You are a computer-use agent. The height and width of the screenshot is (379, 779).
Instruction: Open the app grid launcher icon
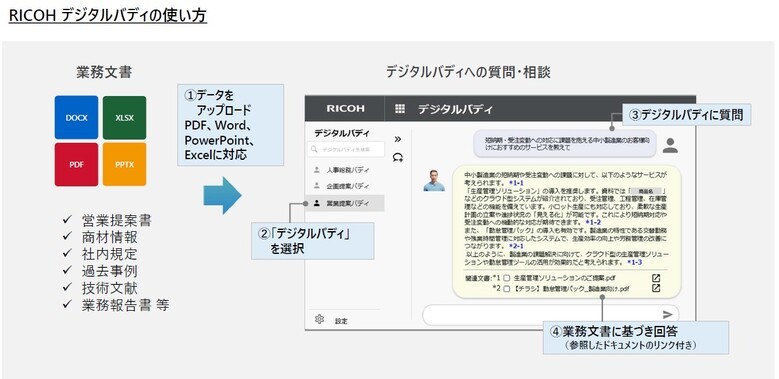pyautogui.click(x=400, y=109)
